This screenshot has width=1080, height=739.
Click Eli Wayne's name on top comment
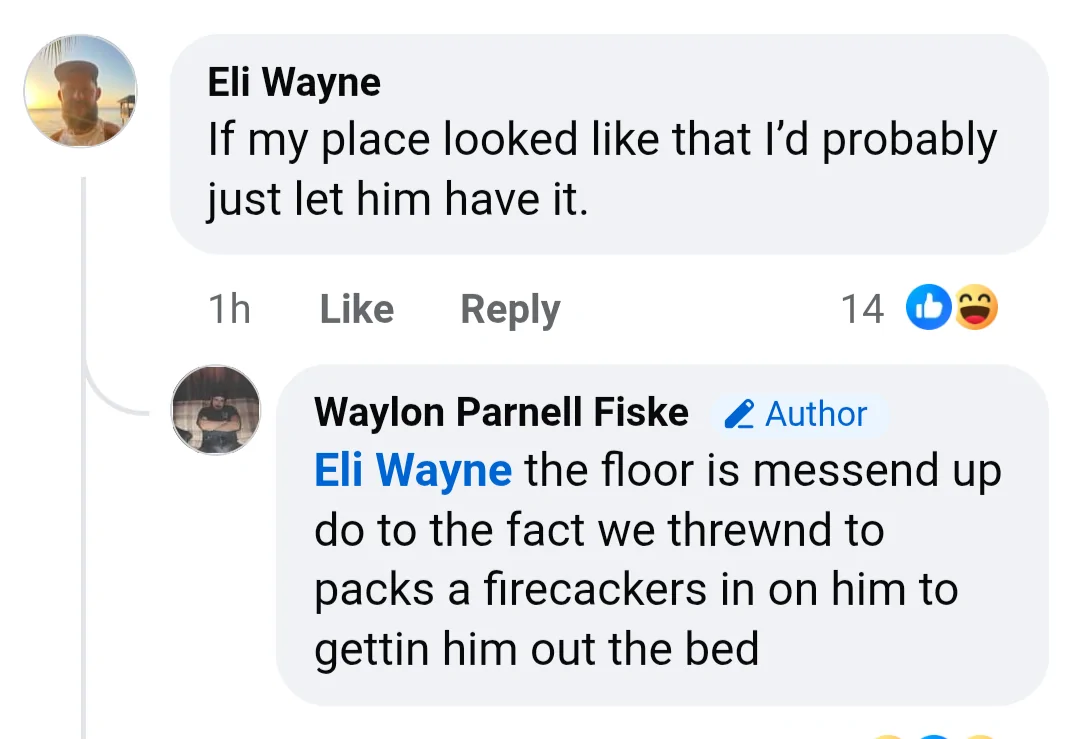[294, 82]
